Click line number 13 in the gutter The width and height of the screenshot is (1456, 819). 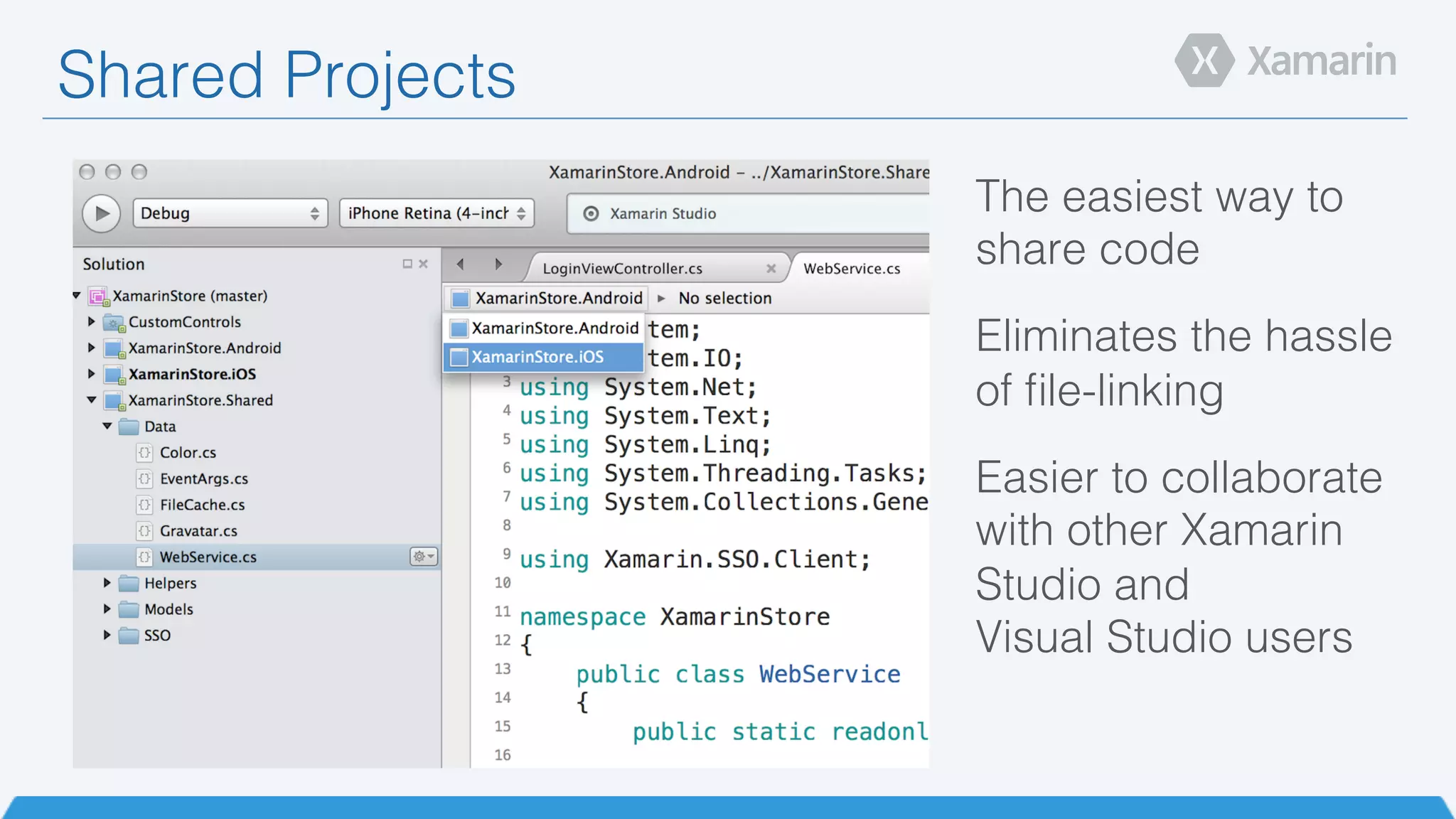pos(503,669)
